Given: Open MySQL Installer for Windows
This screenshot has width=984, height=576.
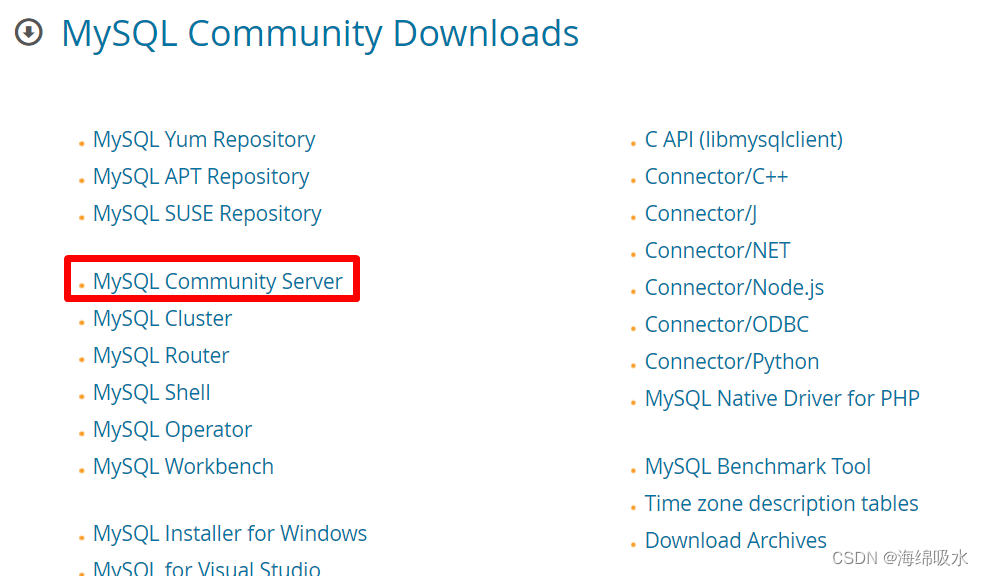Looking at the screenshot, I should coord(230,534).
